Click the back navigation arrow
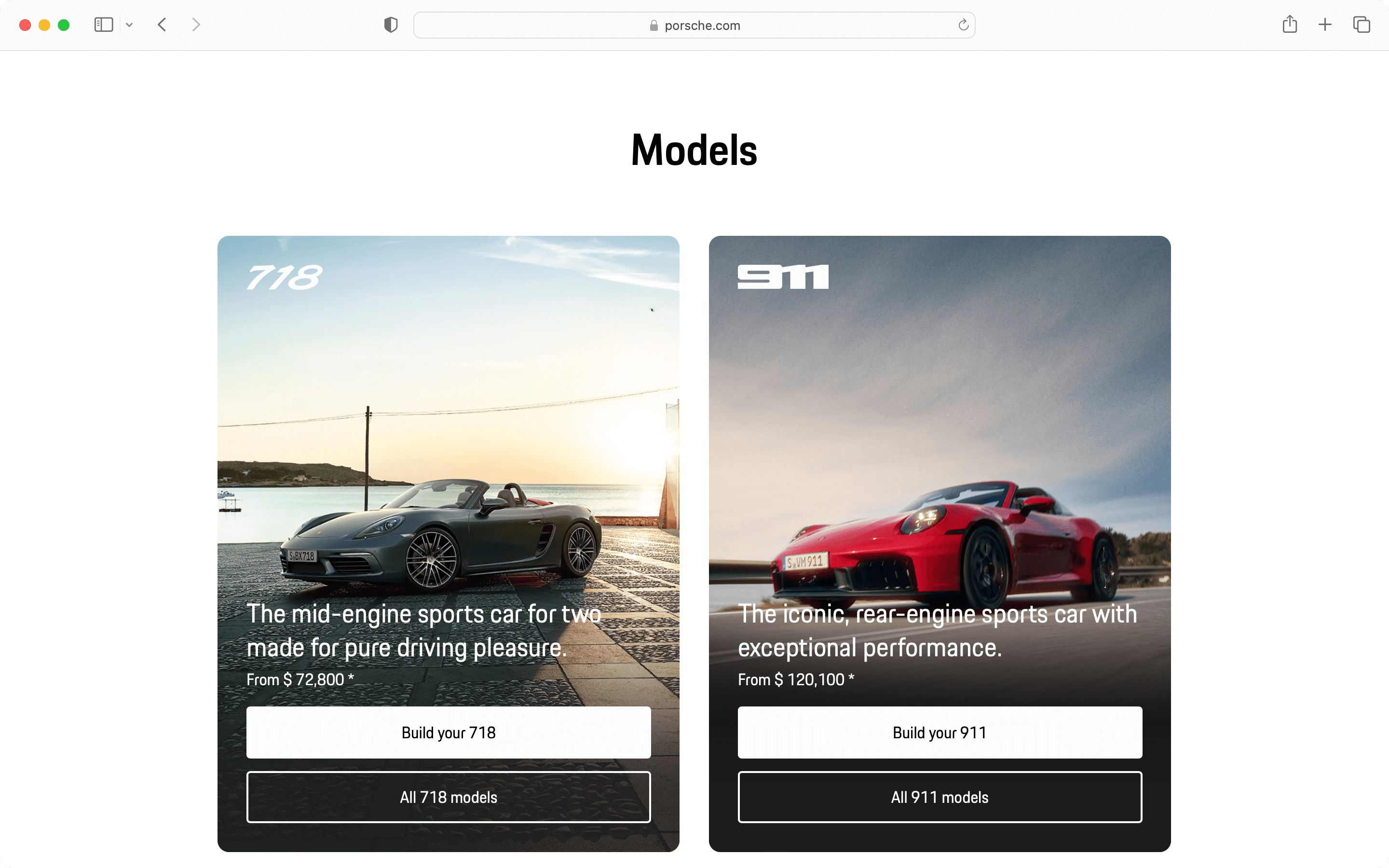 [163, 25]
